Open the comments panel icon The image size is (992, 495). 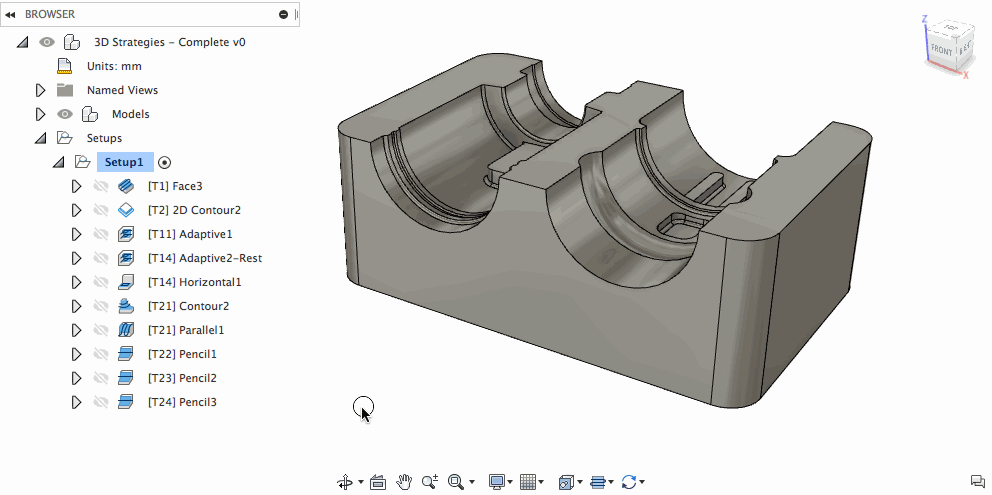977,482
